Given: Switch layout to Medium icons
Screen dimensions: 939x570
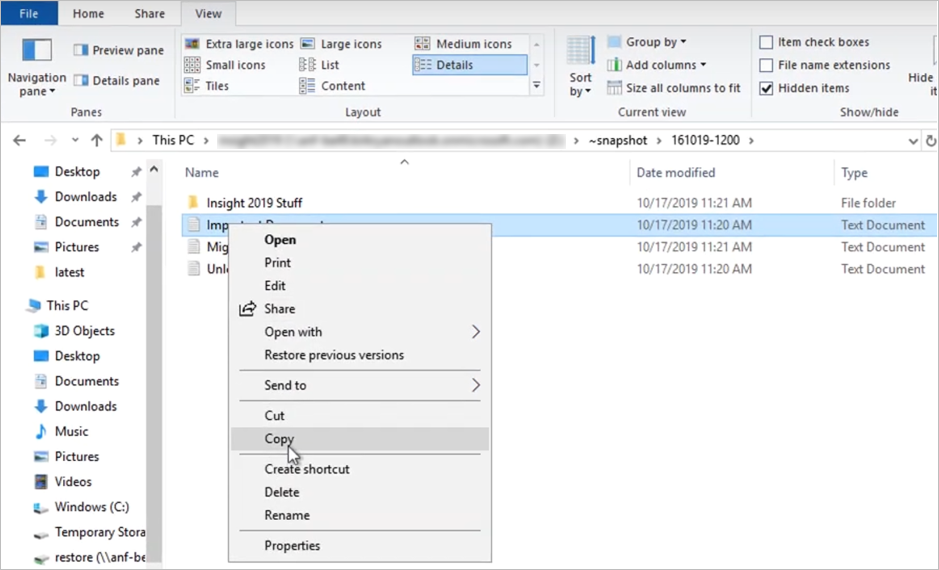Looking at the screenshot, I should (x=463, y=44).
